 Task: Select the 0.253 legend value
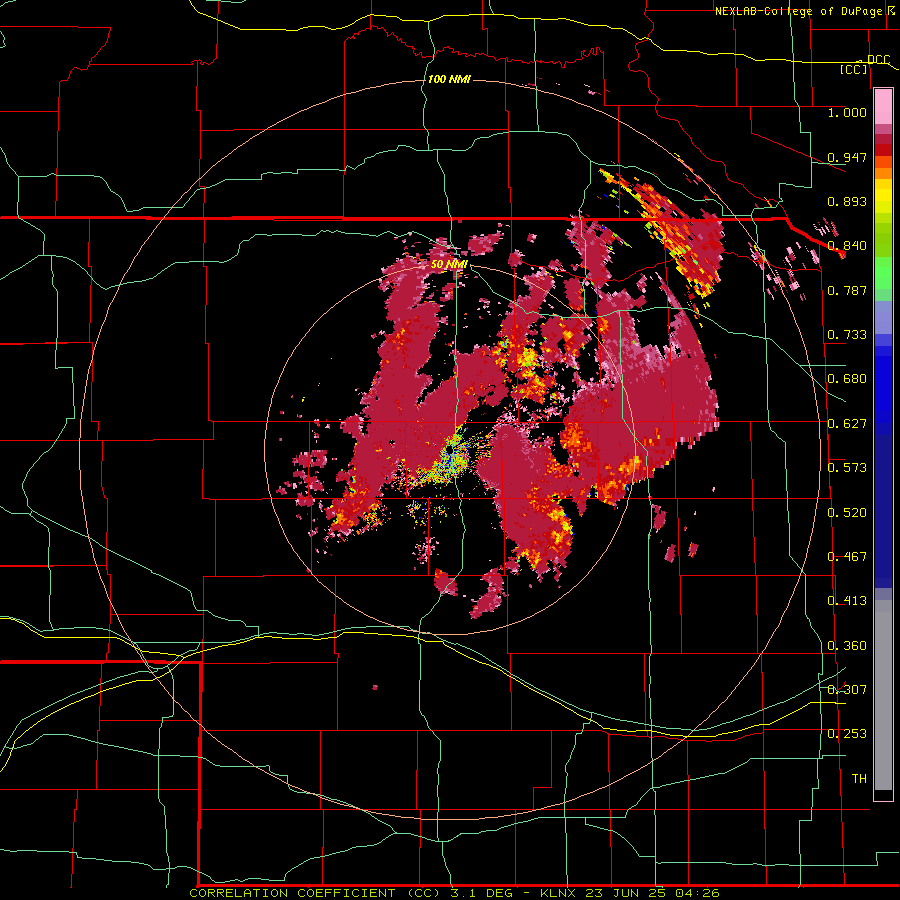(x=847, y=734)
